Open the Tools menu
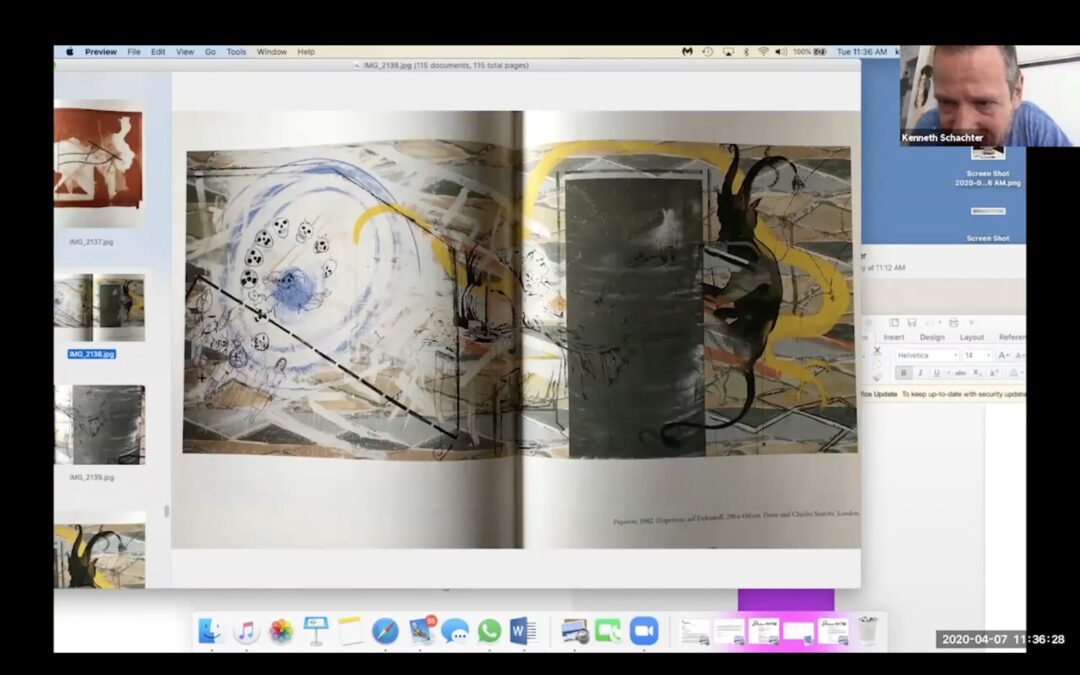Image resolution: width=1080 pixels, height=675 pixels. (x=236, y=52)
